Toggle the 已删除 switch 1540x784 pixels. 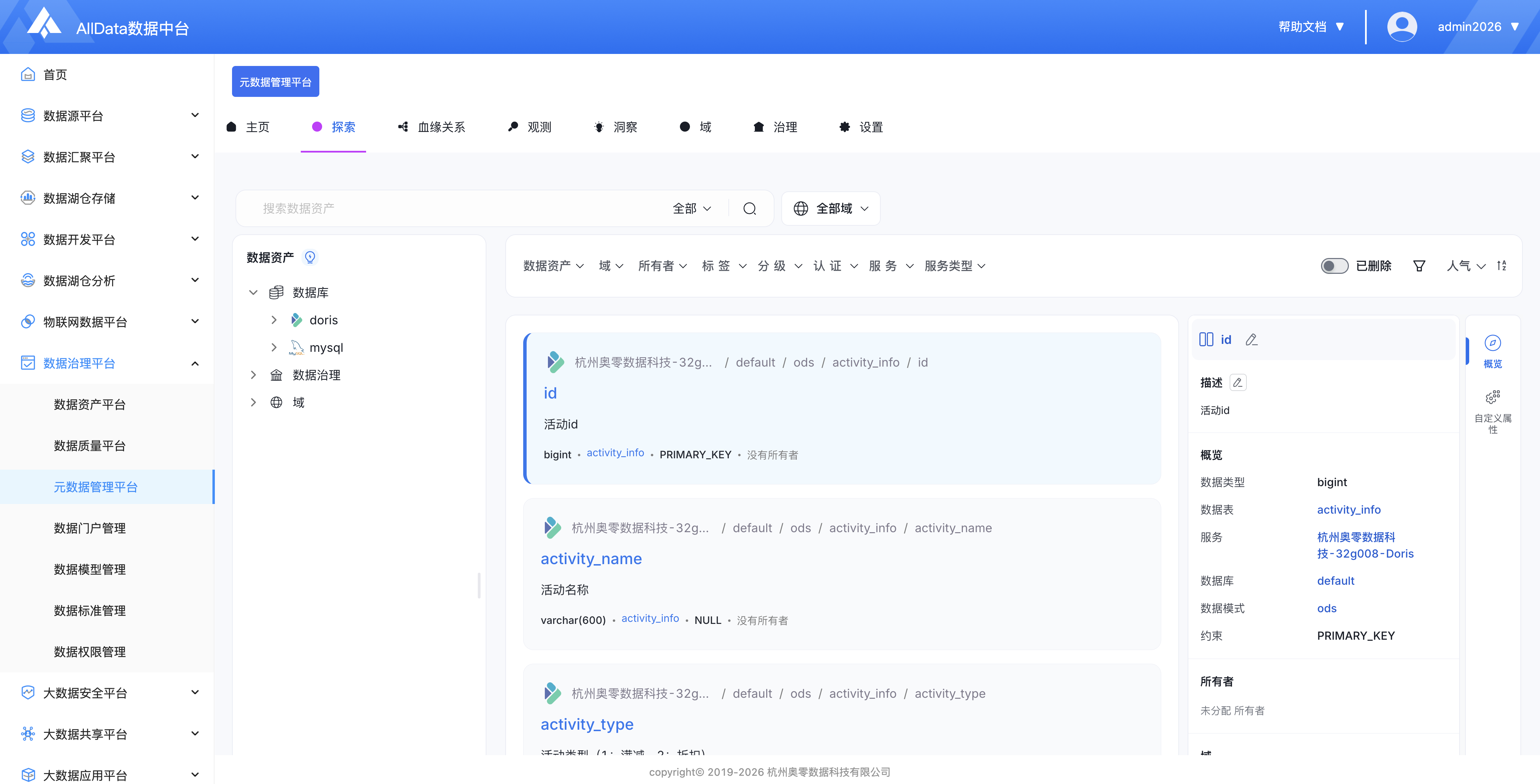(1334, 266)
